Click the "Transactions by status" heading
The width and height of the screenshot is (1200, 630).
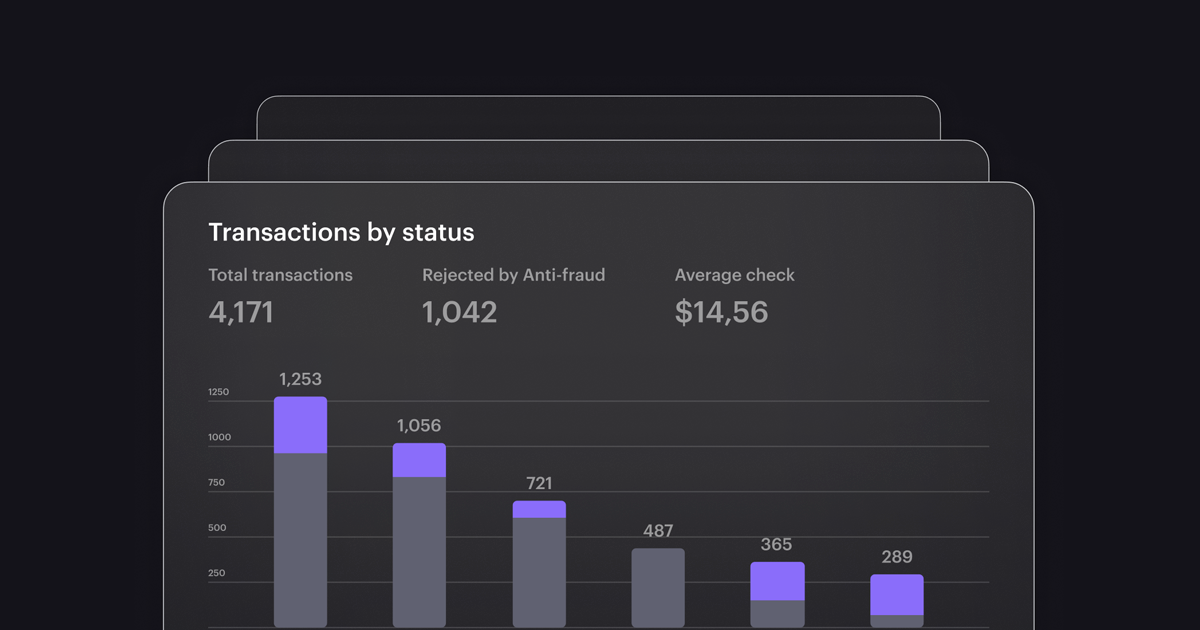341,233
